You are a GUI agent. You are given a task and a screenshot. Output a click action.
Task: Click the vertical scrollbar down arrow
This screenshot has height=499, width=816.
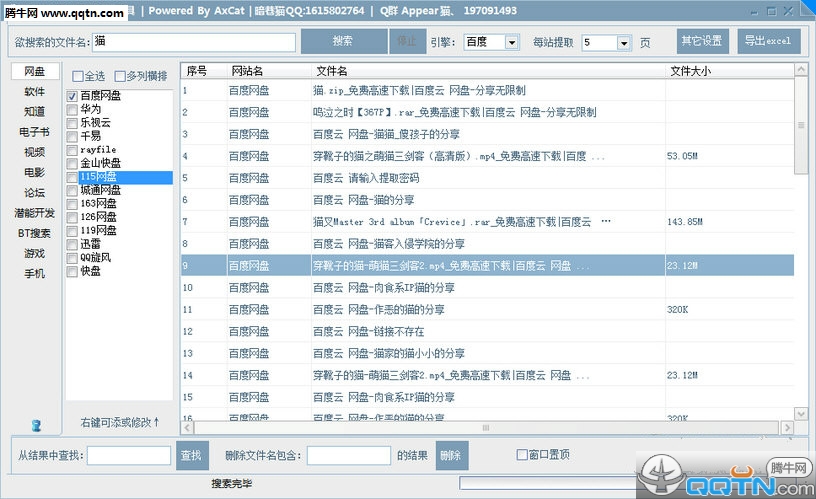[x=800, y=414]
